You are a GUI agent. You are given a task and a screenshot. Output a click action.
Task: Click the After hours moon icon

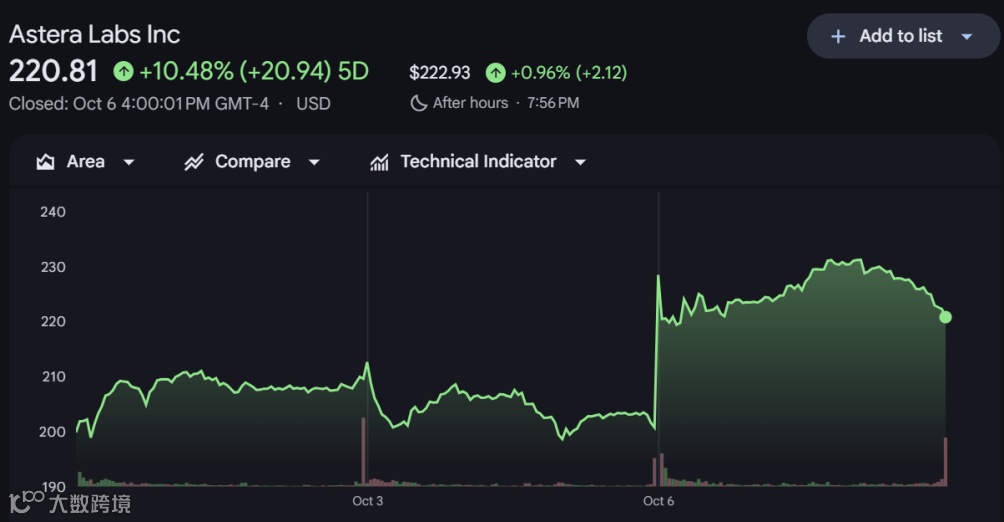(x=419, y=103)
